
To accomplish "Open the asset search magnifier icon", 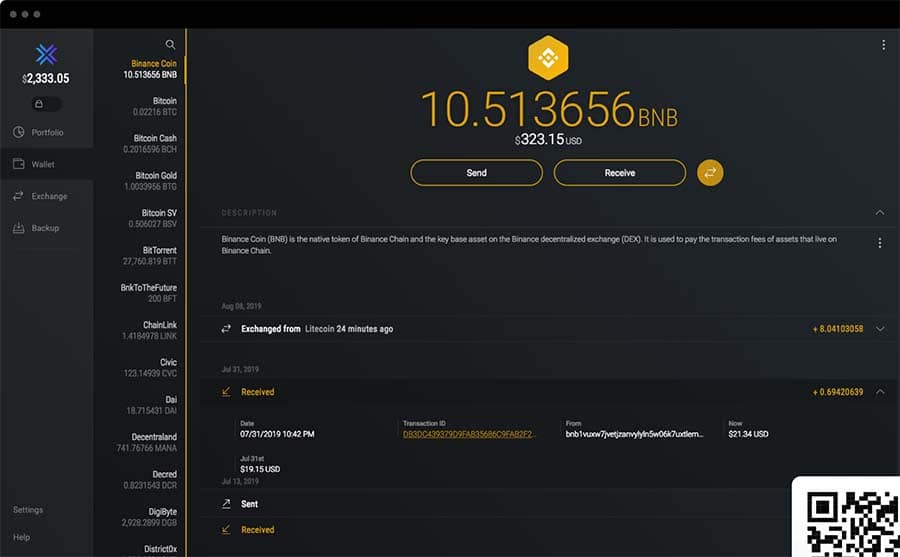I will (x=170, y=44).
